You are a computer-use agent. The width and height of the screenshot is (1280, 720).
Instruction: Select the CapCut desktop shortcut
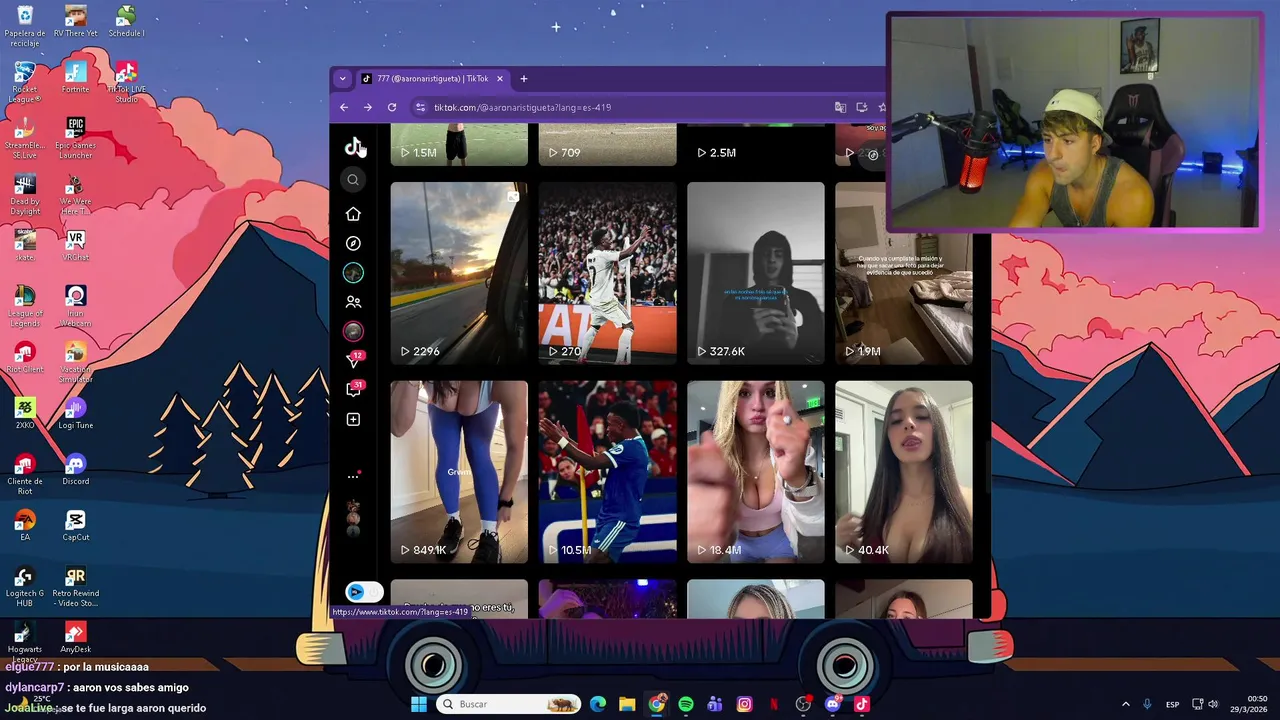click(76, 525)
